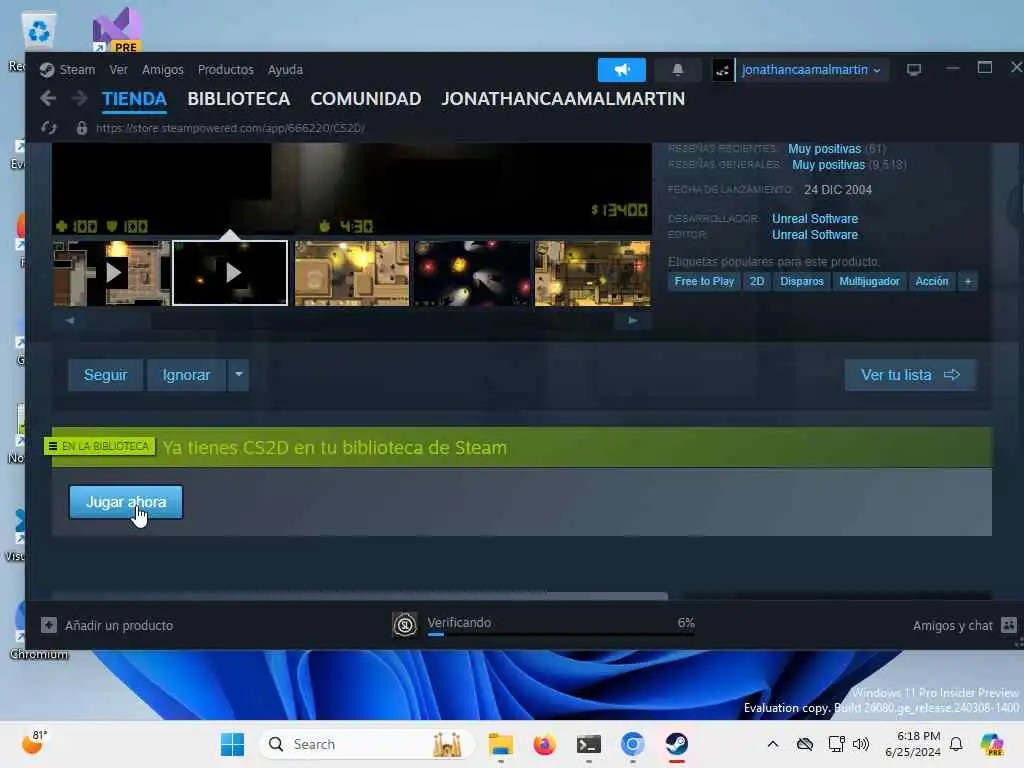Viewport: 1024px width, 768px height.
Task: Click the CS2D download icon in status bar
Action: tap(404, 625)
